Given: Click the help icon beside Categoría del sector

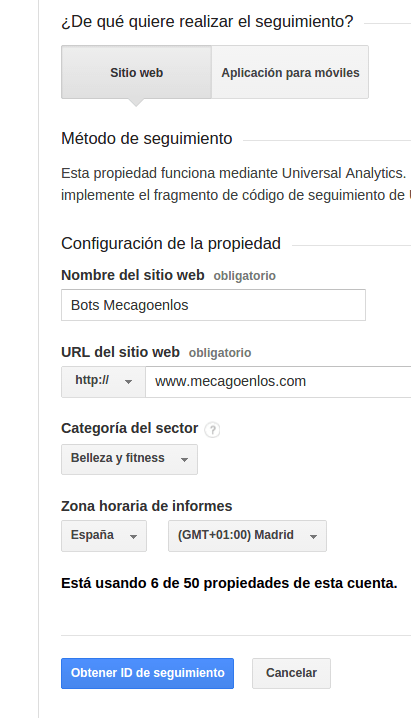Looking at the screenshot, I should coord(212,430).
